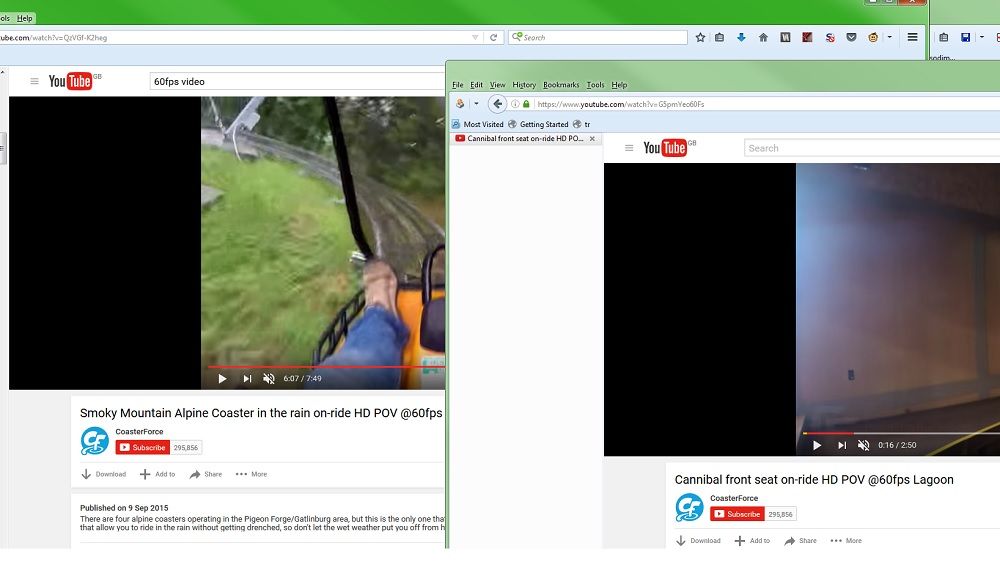Click the YouTube logo in the front window
This screenshot has height=562, width=1000.
[666, 148]
